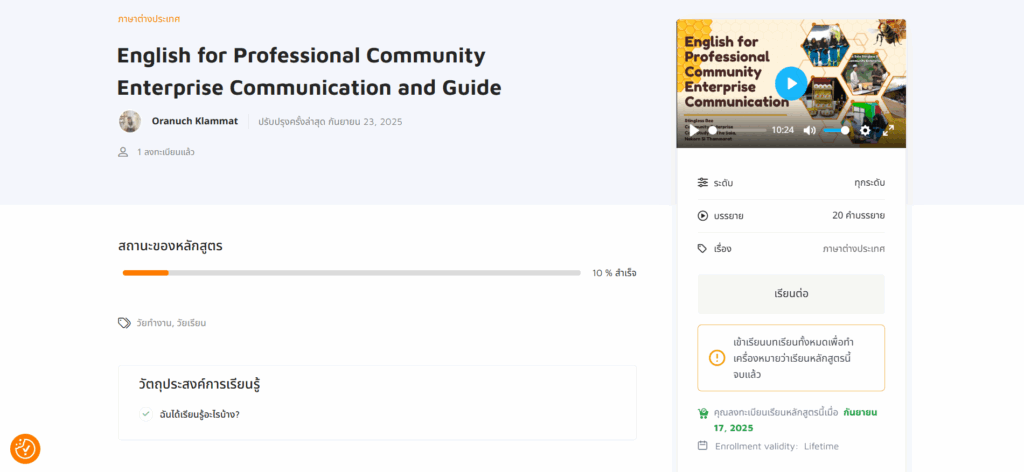The height and width of the screenshot is (472, 1024).
Task: Click the วัยเรียน tag link
Action: pyautogui.click(x=191, y=323)
